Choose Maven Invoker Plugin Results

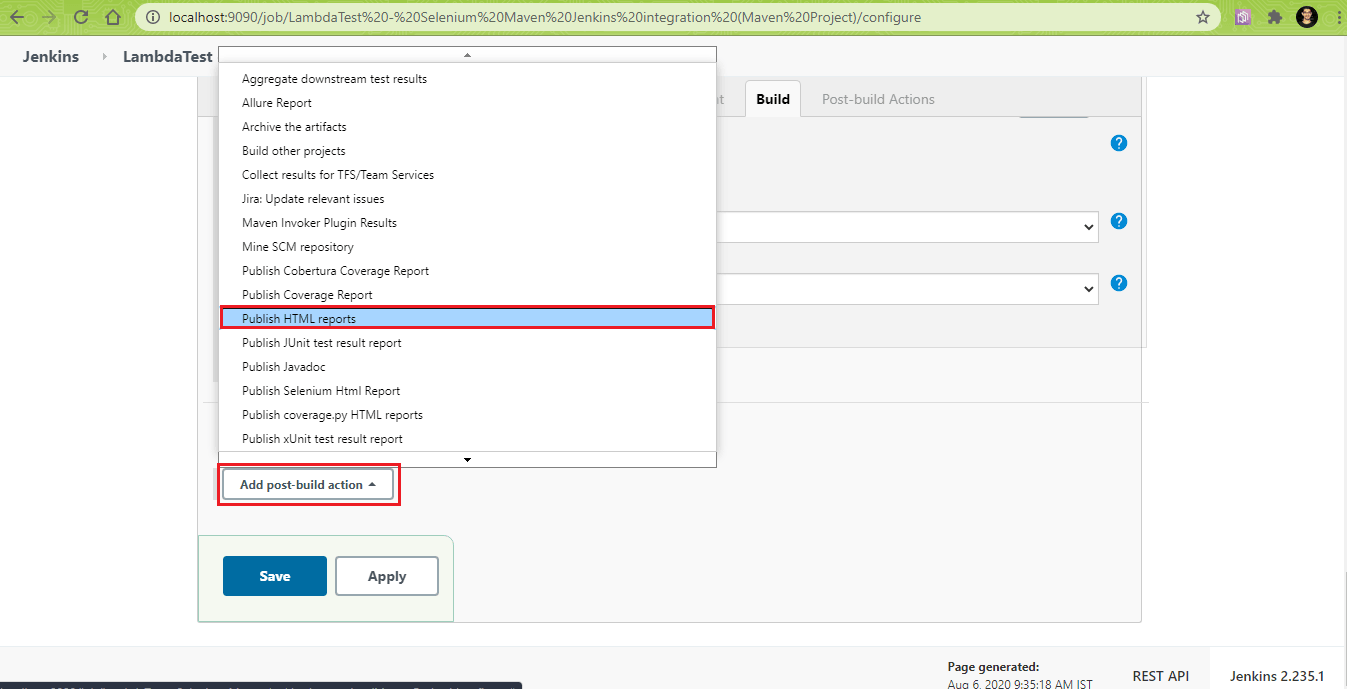click(x=467, y=223)
